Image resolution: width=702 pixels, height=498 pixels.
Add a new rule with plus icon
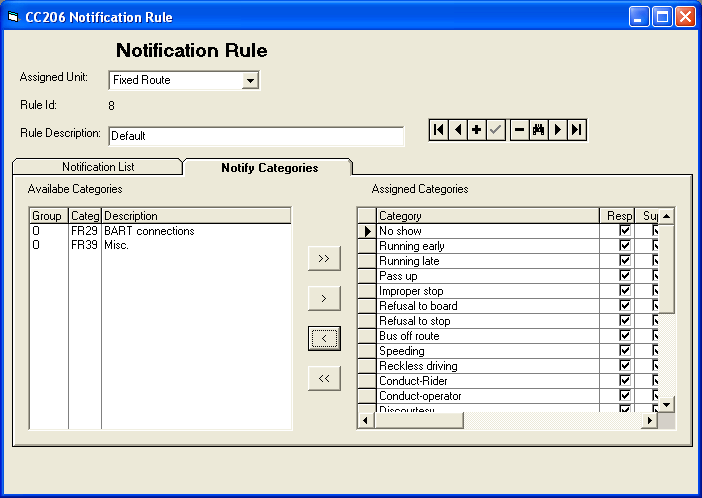(x=476, y=130)
